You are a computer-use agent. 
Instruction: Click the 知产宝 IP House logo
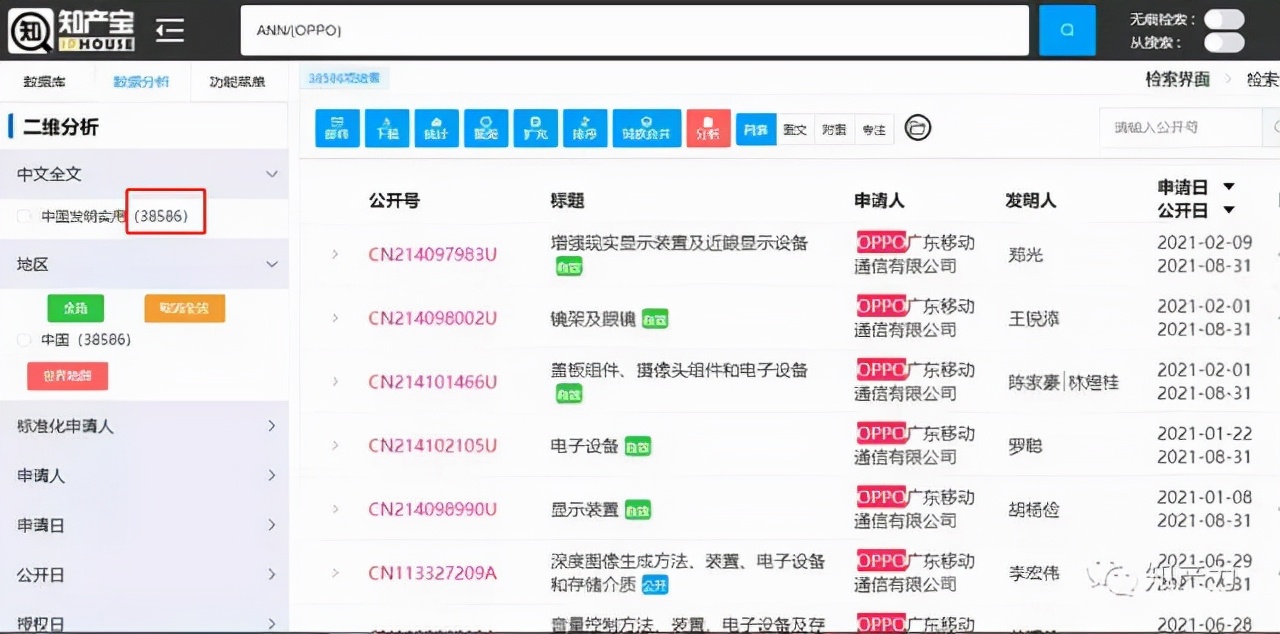(x=71, y=30)
